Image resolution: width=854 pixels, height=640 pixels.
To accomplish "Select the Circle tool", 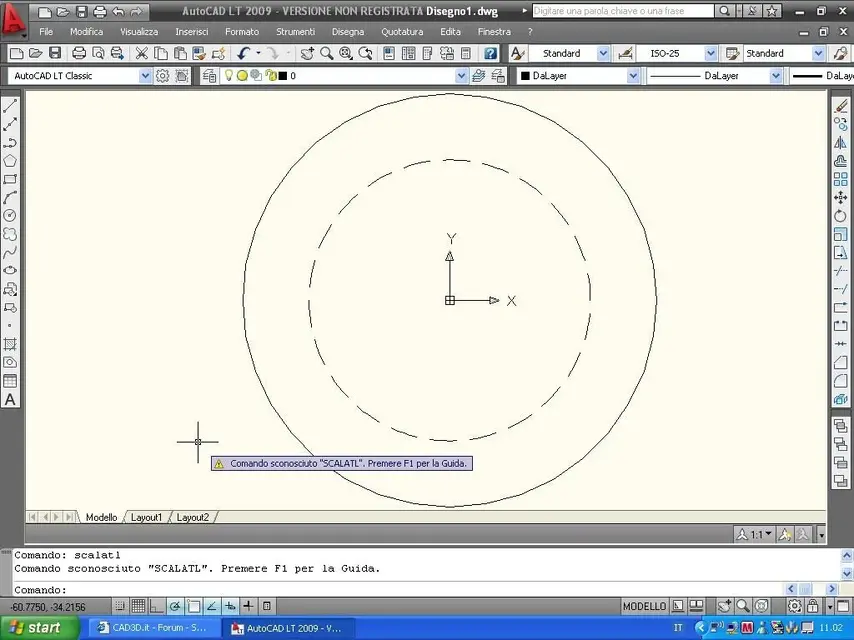I will (10, 216).
